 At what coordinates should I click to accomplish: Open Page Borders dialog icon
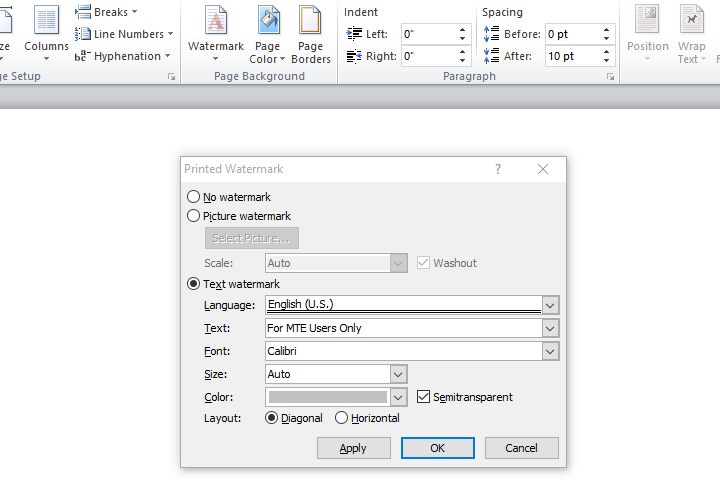(x=310, y=20)
